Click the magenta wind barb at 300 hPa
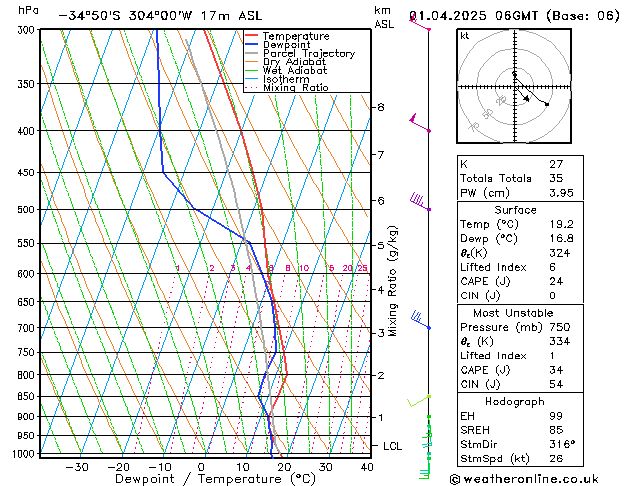This screenshot has height=486, width=629. click(420, 24)
